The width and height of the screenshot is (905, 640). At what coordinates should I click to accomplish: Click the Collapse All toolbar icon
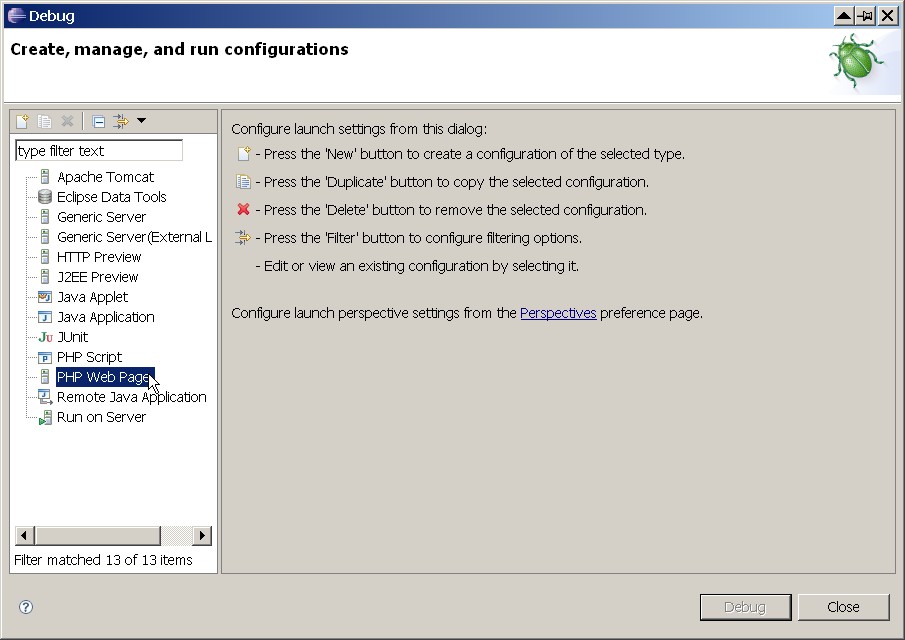tap(99, 121)
